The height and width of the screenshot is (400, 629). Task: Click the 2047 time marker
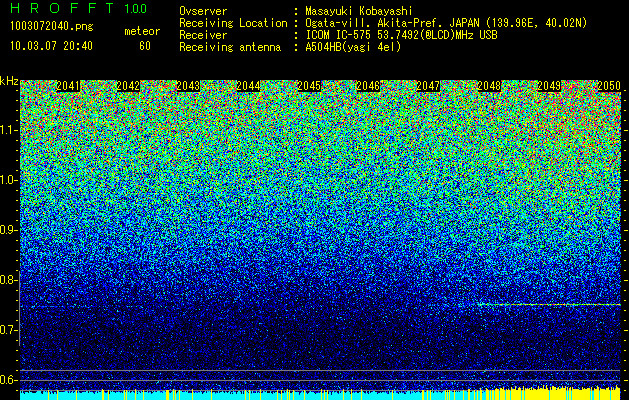pyautogui.click(x=428, y=86)
